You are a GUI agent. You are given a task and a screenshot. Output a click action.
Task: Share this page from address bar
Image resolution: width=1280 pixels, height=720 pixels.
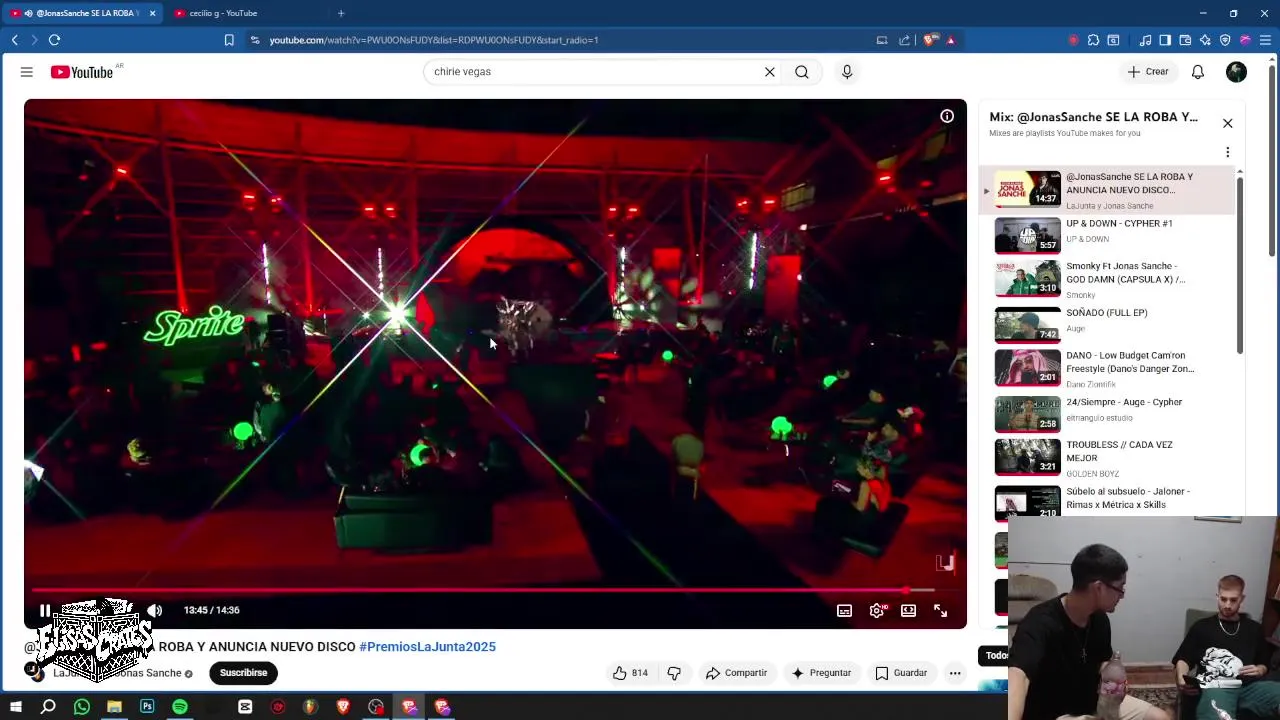pos(904,40)
